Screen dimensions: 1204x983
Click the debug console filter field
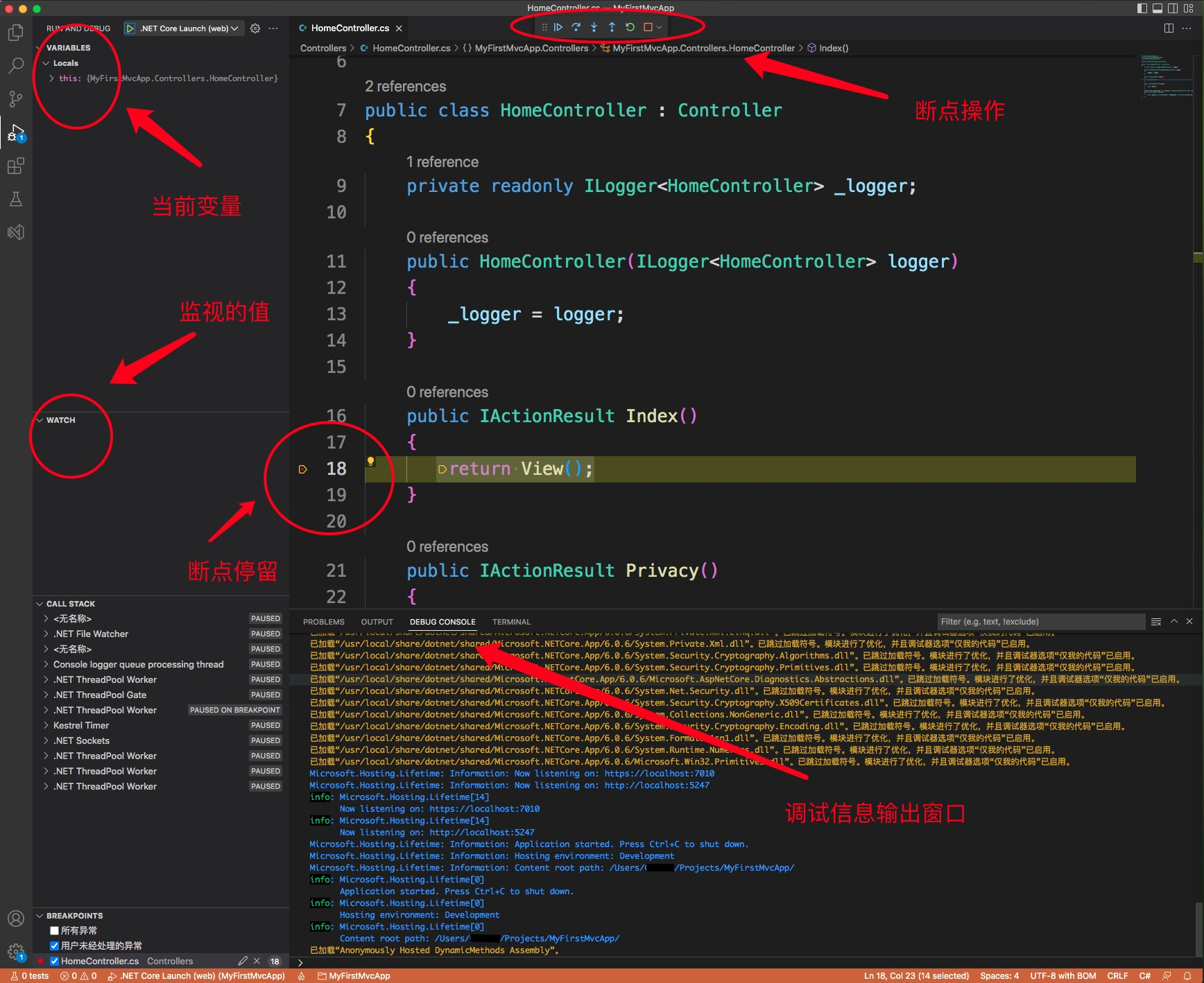(x=1040, y=621)
